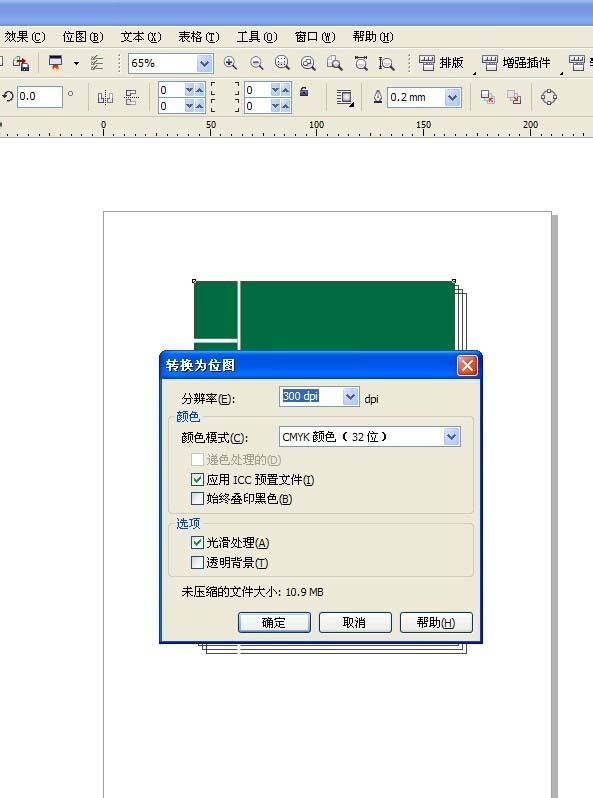Click the Zoom to All Objects icon
Viewport: 593px width, 798px height.
pyautogui.click(x=308, y=63)
